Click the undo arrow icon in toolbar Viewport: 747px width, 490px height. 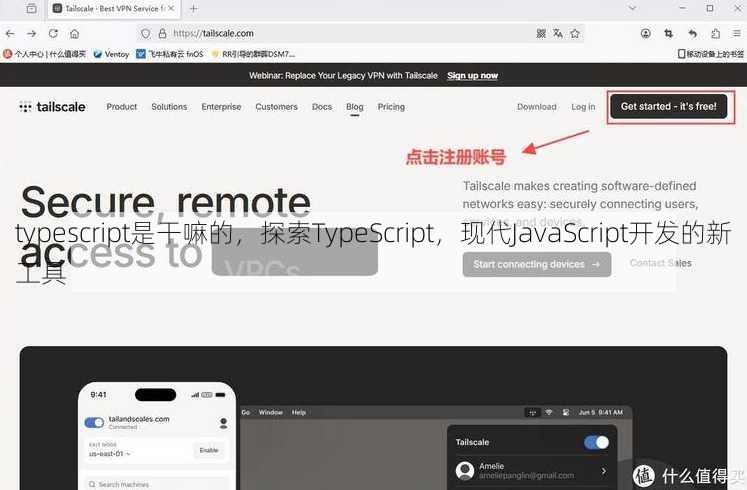tap(692, 33)
